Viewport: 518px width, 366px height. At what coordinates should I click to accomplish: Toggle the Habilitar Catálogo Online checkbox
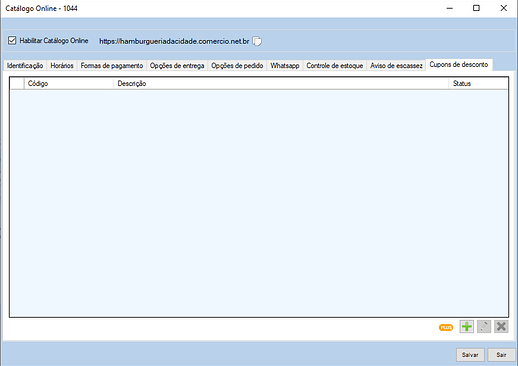pos(12,41)
